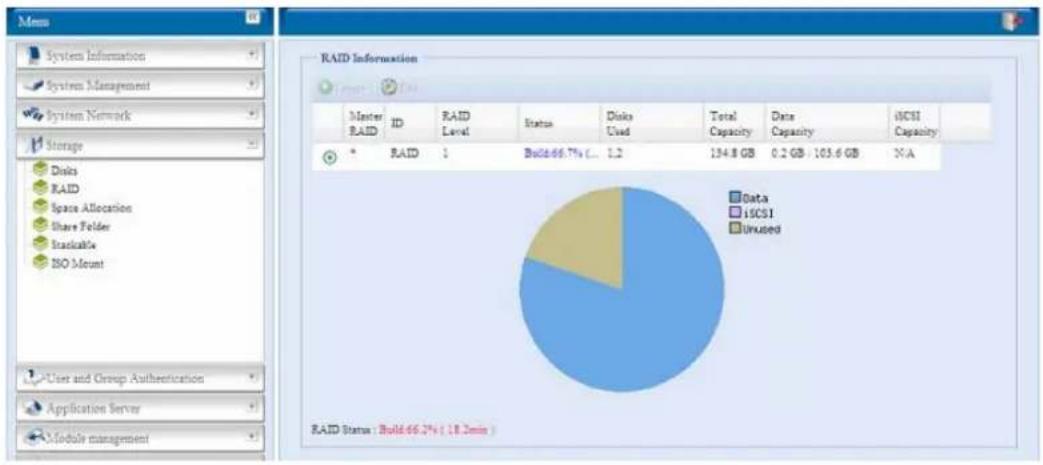The width and height of the screenshot is (1043, 465).
Task: Open the Module management menu
Action: 140,438
